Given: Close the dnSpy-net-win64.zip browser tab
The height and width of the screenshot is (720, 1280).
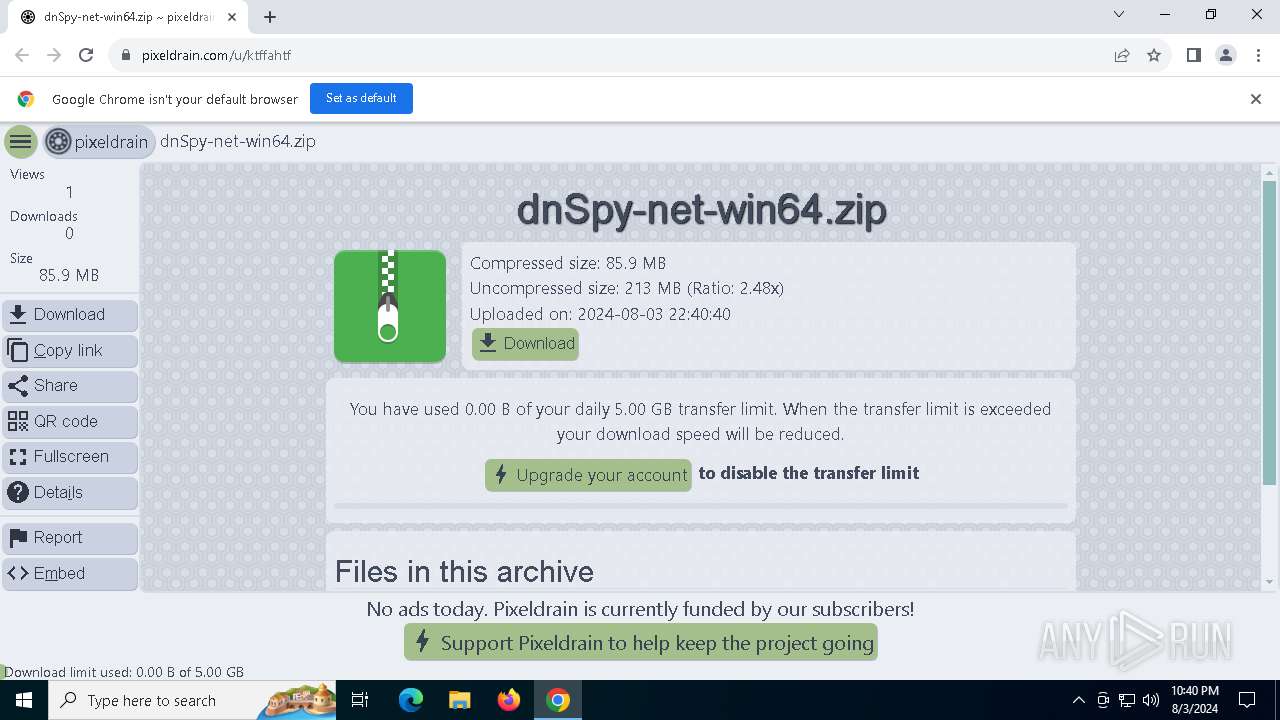Looking at the screenshot, I should point(230,17).
